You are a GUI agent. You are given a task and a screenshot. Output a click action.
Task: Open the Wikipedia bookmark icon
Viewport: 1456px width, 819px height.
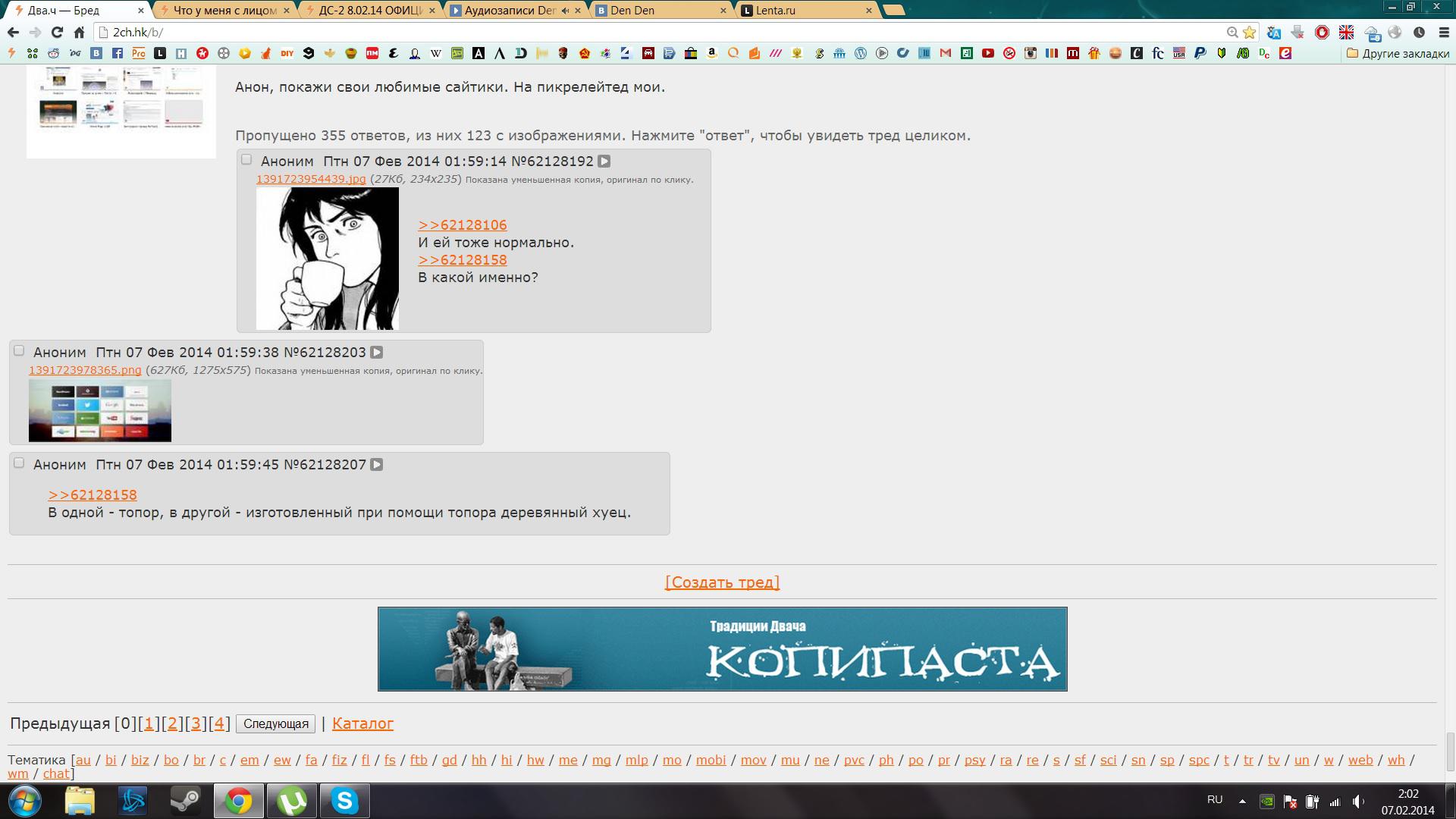tap(435, 53)
